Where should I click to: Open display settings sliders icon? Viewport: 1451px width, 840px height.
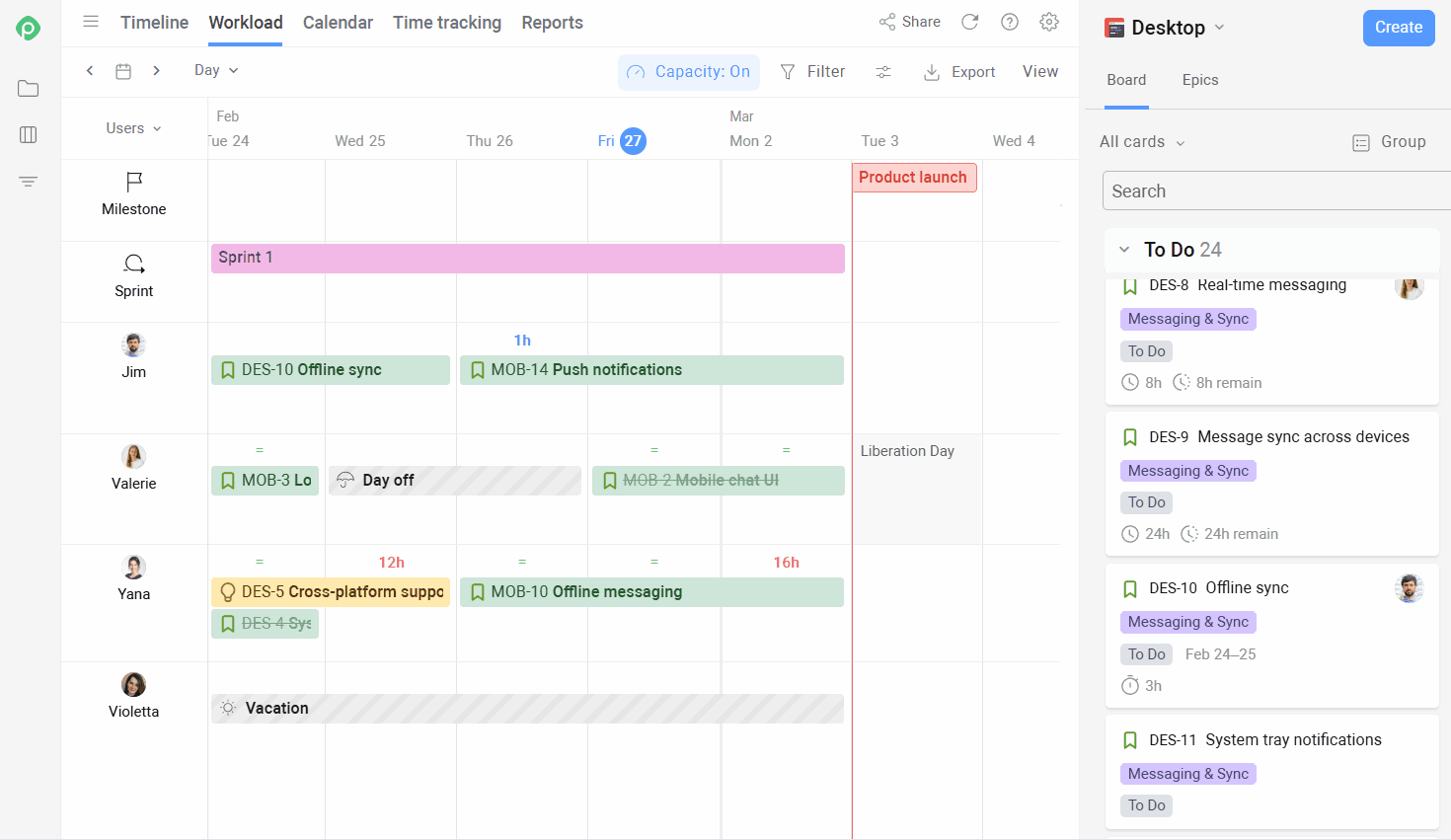883,72
